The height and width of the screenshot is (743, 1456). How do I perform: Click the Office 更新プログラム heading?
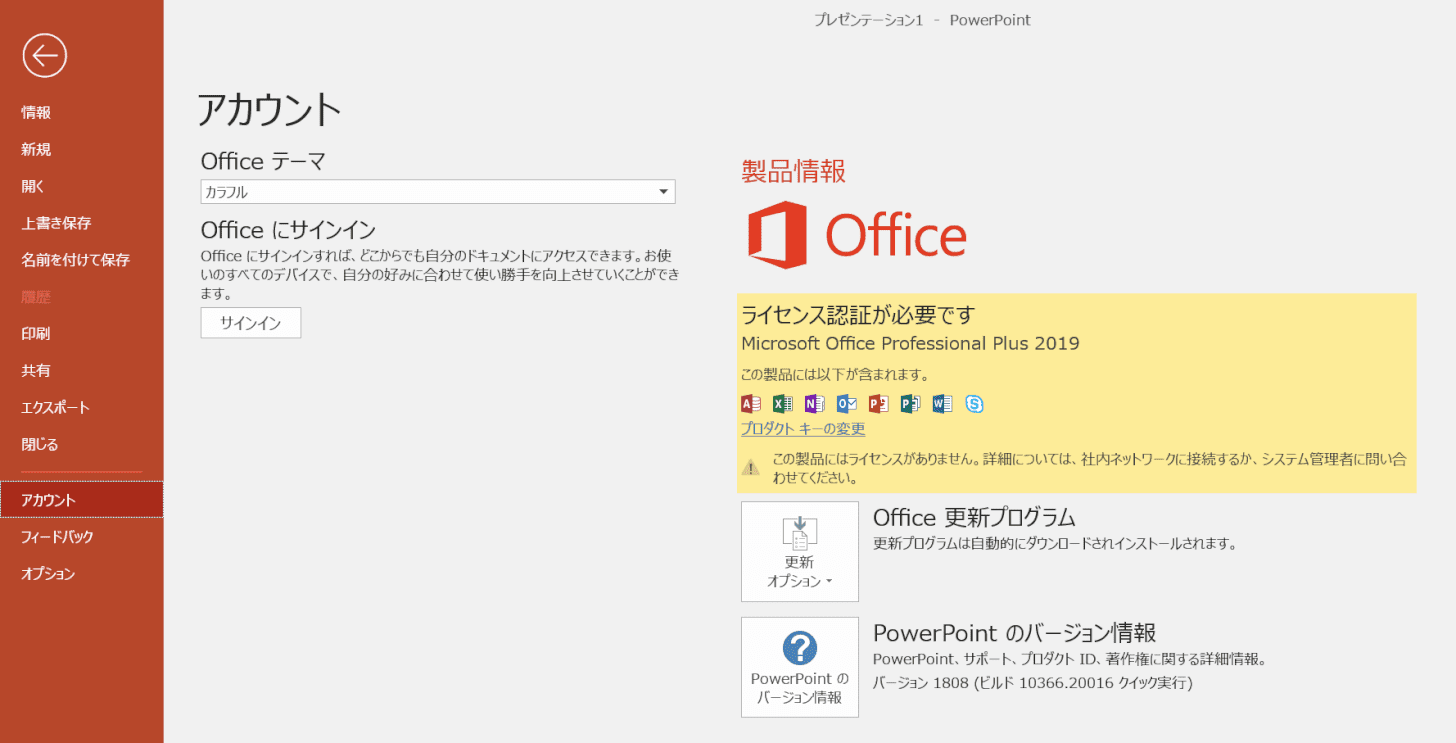(974, 517)
